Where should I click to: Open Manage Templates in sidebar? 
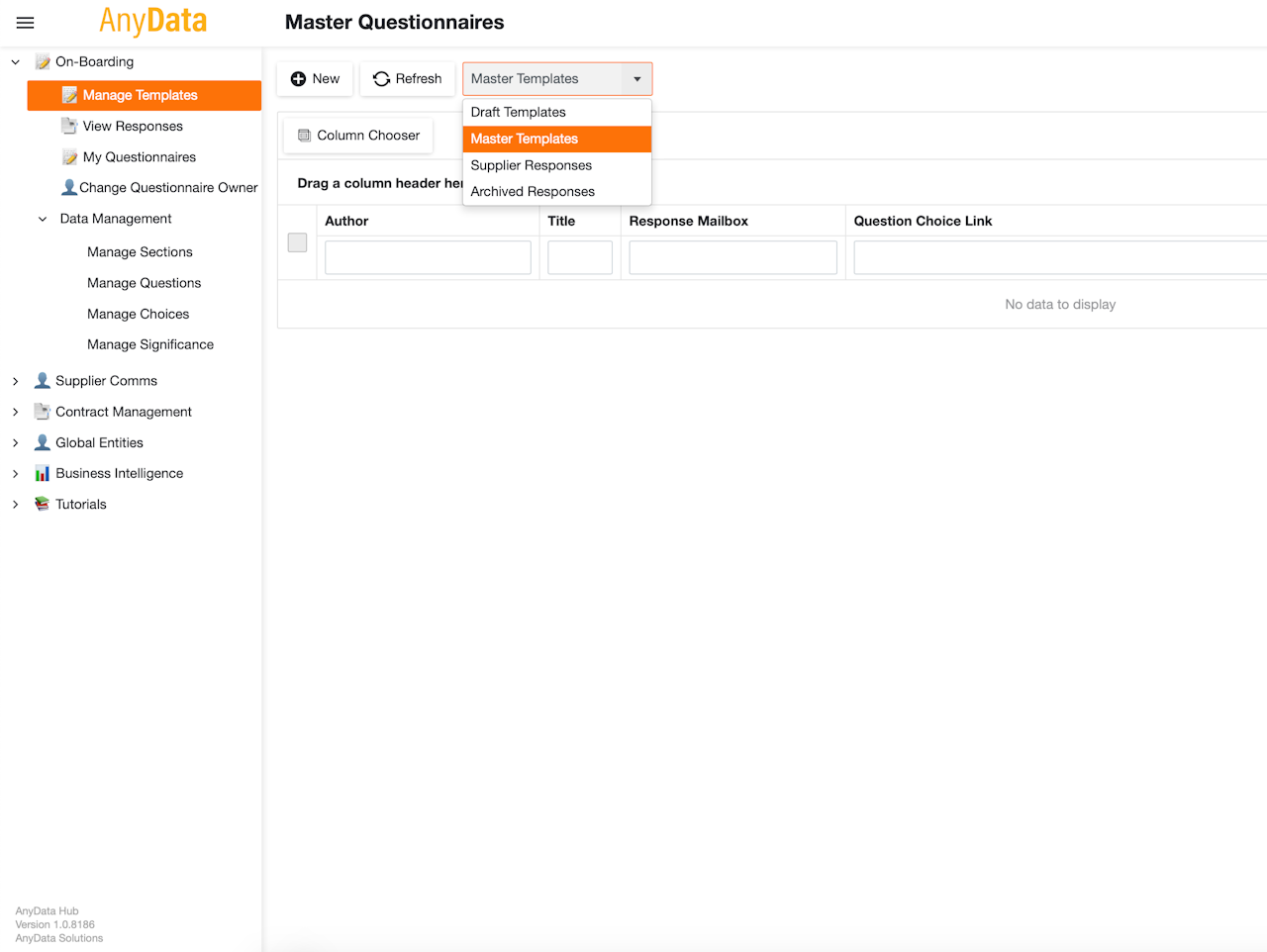click(x=145, y=95)
